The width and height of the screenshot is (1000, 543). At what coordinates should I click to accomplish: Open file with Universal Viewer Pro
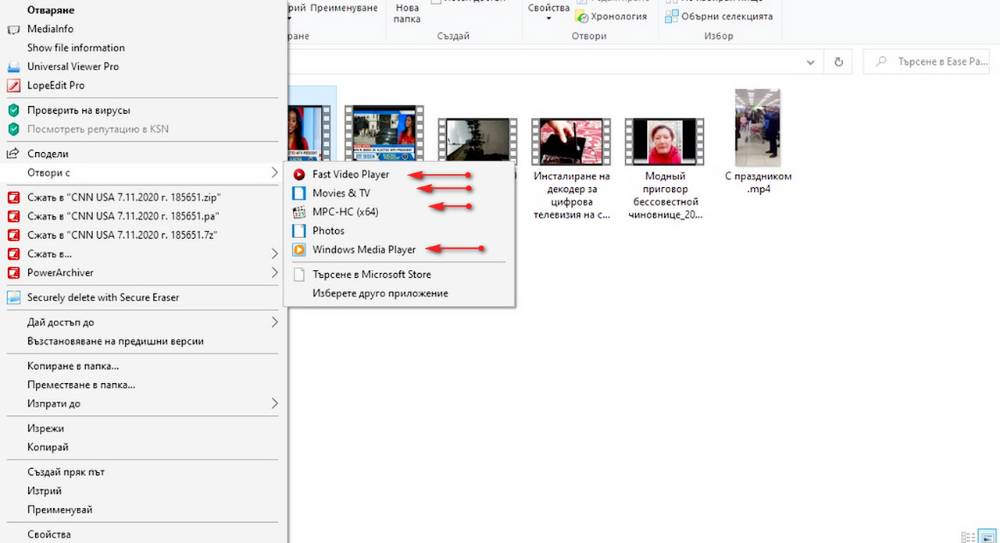click(73, 66)
